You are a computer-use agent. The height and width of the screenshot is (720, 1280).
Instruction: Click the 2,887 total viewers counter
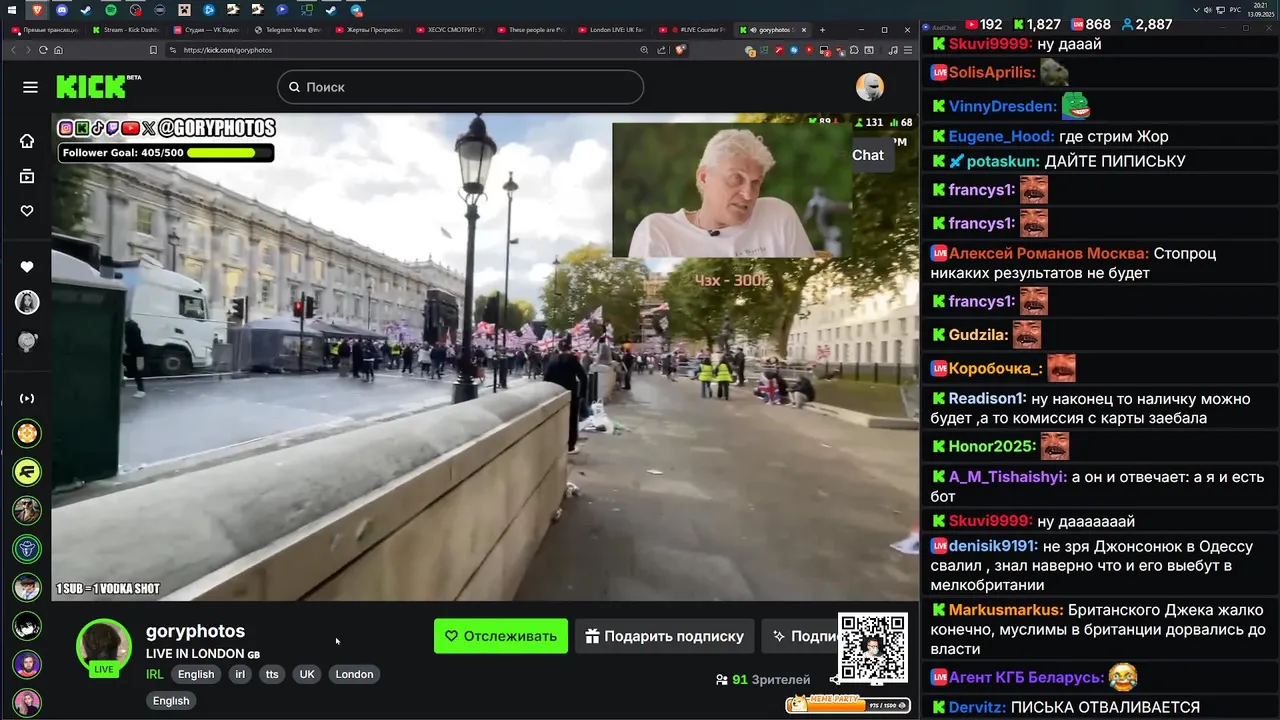1147,24
